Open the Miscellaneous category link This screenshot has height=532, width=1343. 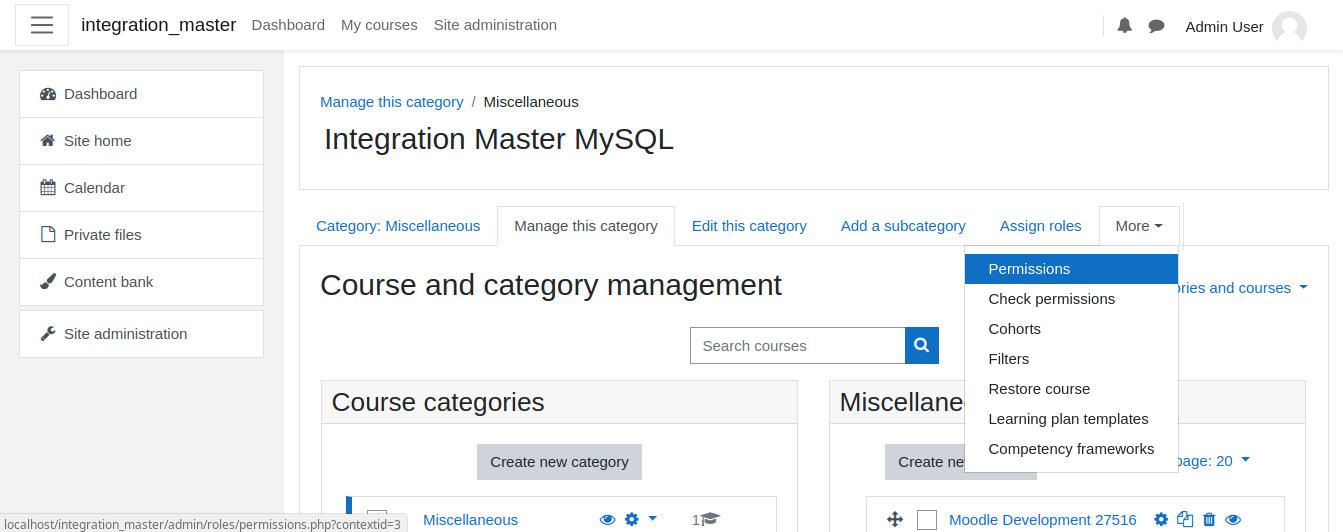[x=470, y=520]
